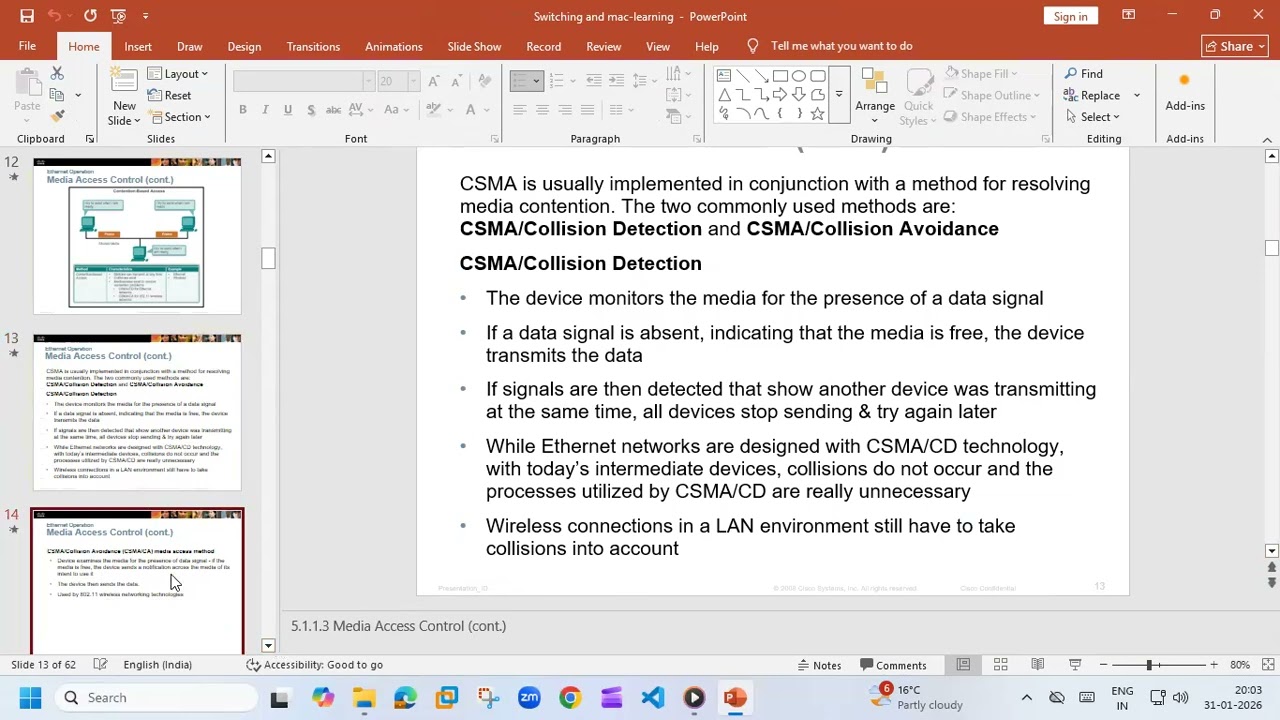Click the lightbulb Tell me icon
1280x720 pixels.
(753, 46)
